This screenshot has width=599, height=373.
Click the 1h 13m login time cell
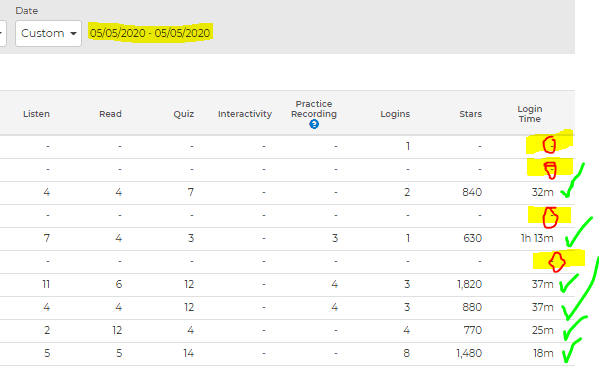537,238
